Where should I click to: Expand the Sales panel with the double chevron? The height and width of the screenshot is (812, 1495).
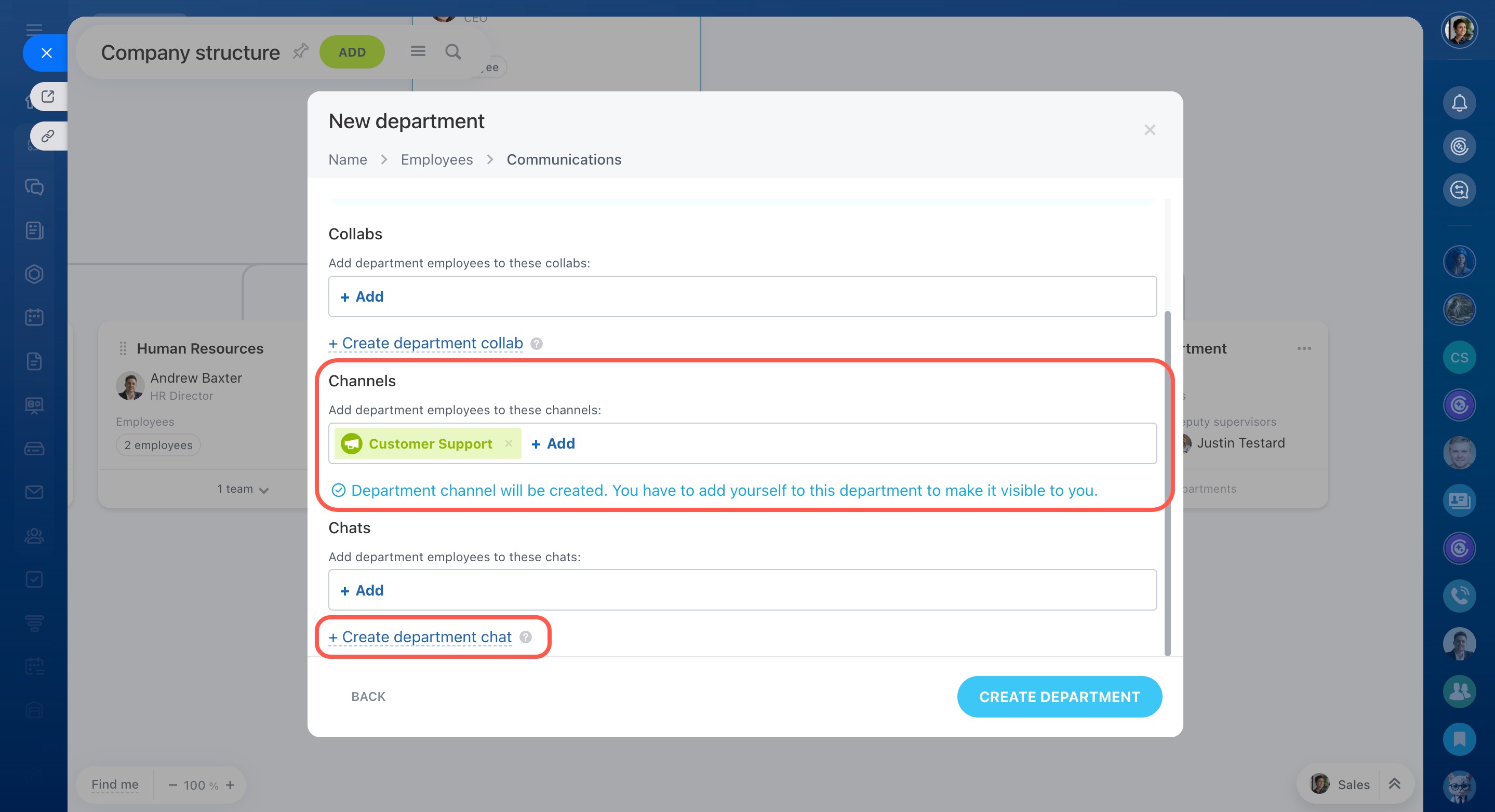tap(1394, 784)
